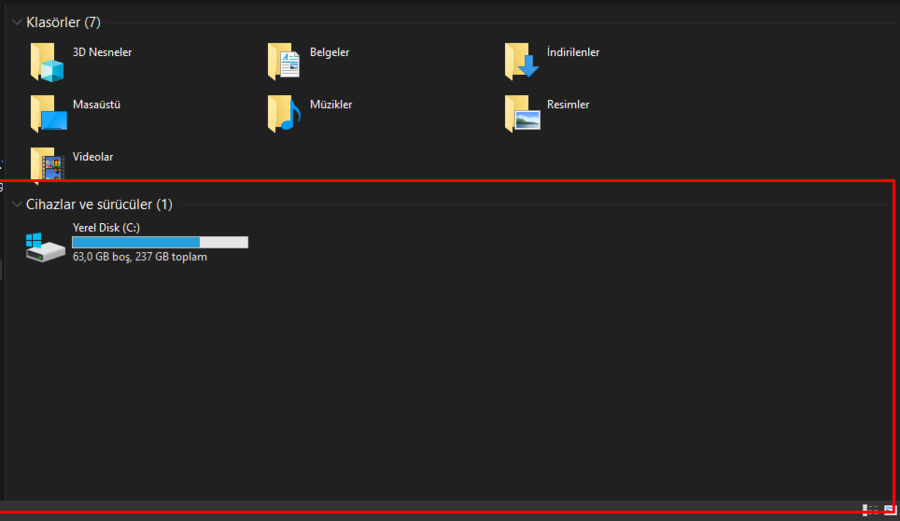Image resolution: width=900 pixels, height=521 pixels.
Task: Select the 'Videolar' label
Action: pyautogui.click(x=92, y=157)
